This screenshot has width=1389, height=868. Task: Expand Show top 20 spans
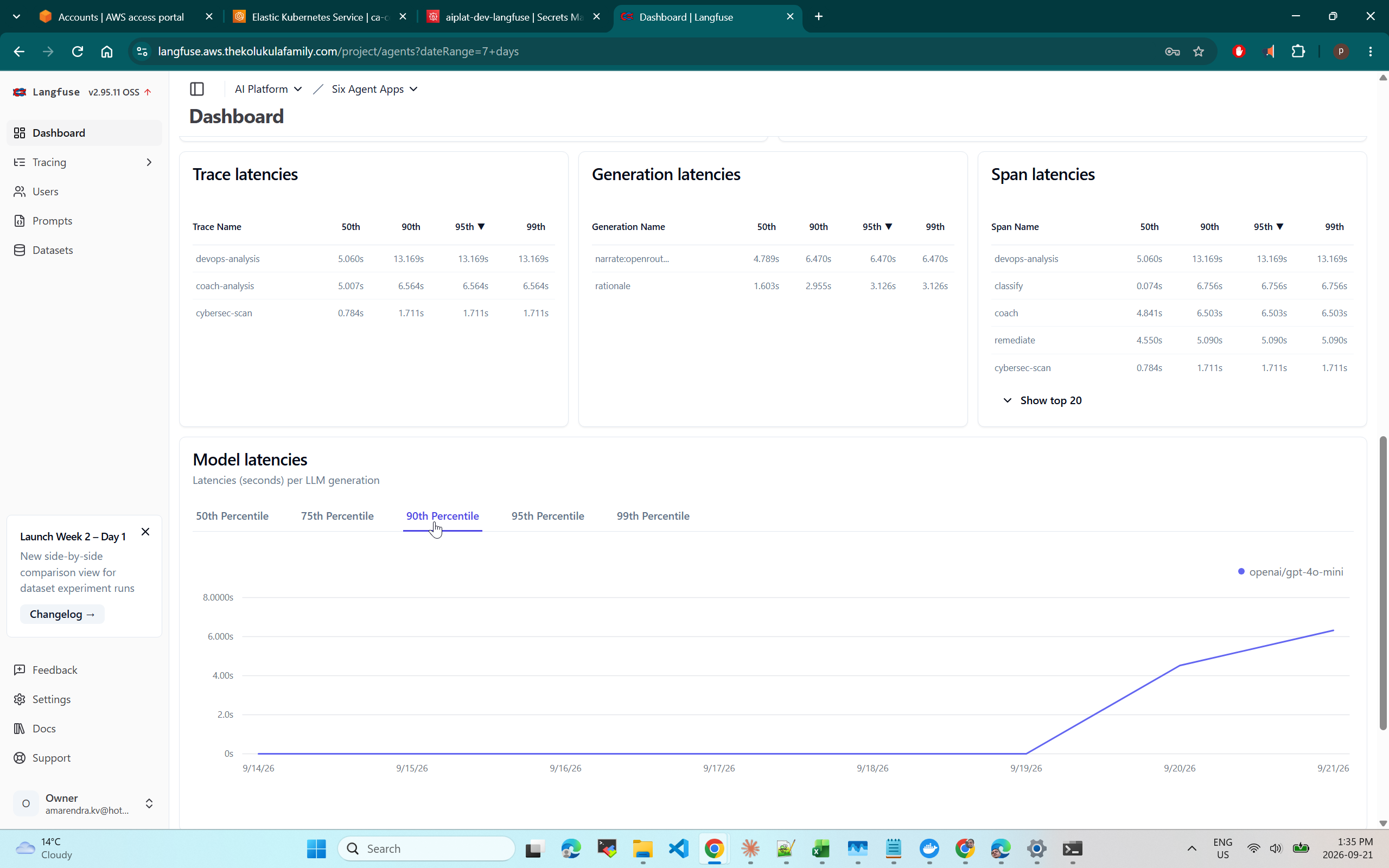click(1042, 400)
